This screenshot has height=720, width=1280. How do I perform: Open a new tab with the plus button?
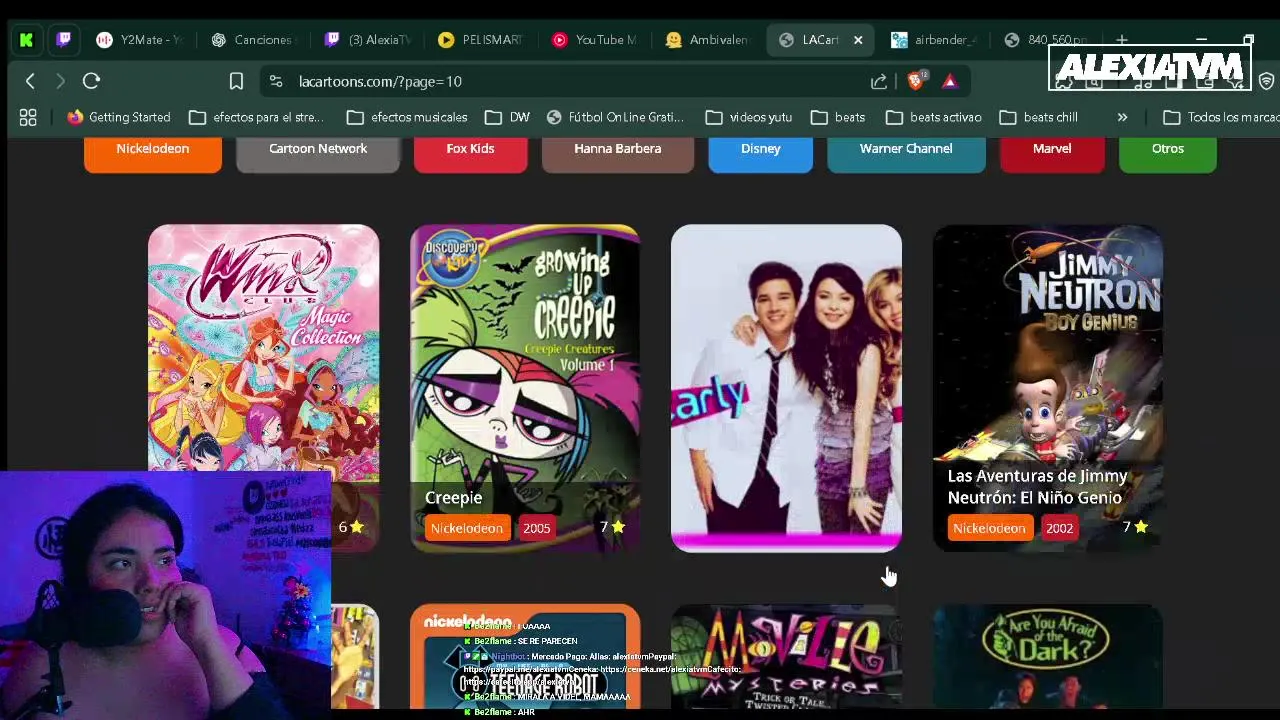click(x=1122, y=40)
